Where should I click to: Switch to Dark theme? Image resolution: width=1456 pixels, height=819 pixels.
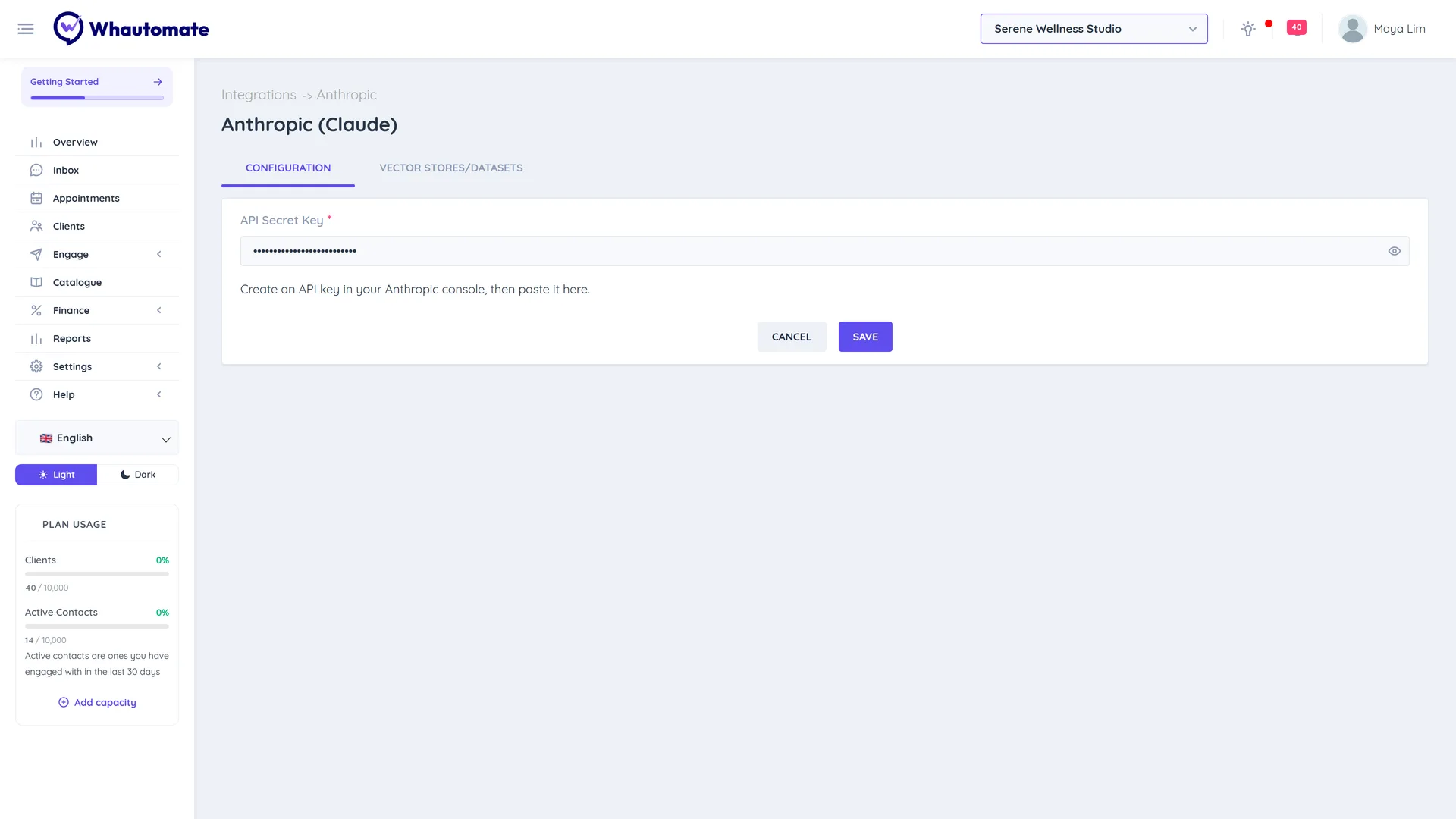[x=138, y=475]
